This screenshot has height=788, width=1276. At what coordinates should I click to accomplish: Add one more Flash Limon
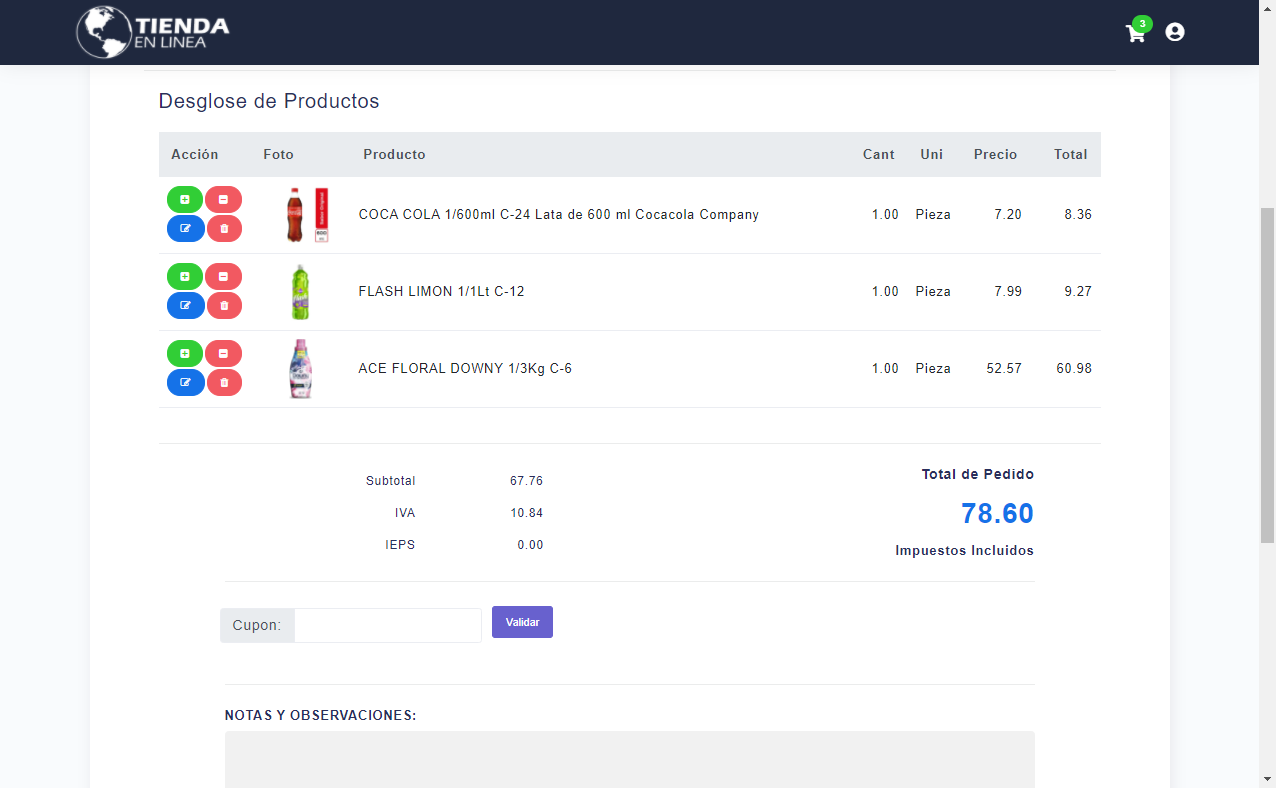pyautogui.click(x=185, y=277)
